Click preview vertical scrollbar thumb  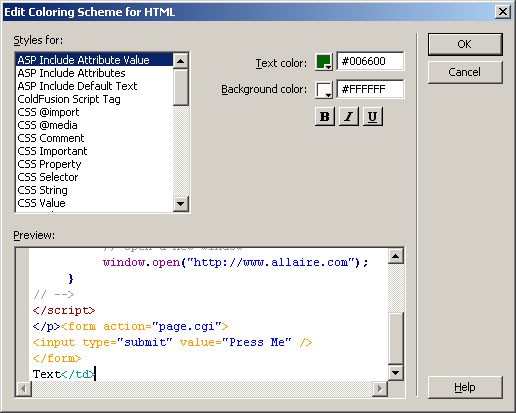[396, 338]
